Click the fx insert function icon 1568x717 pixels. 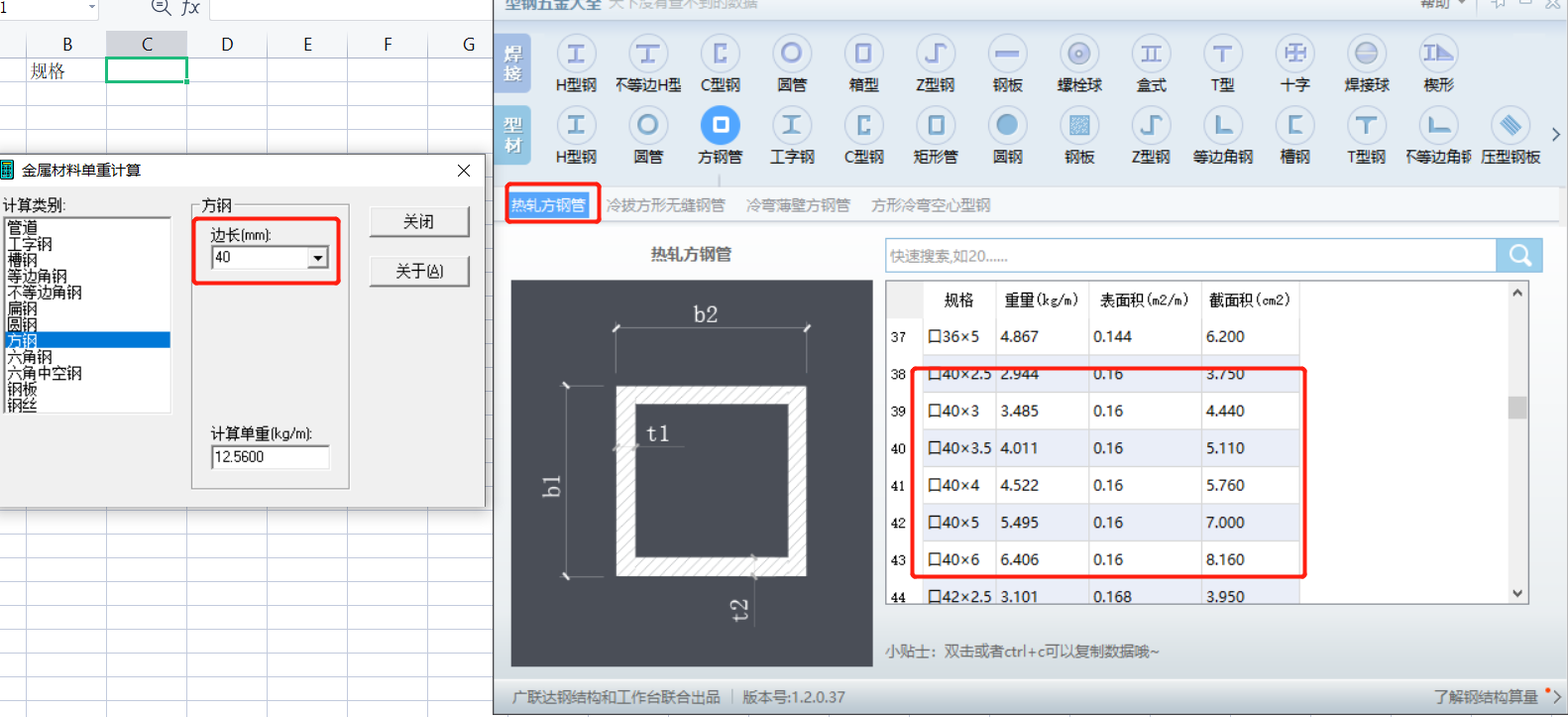(190, 8)
